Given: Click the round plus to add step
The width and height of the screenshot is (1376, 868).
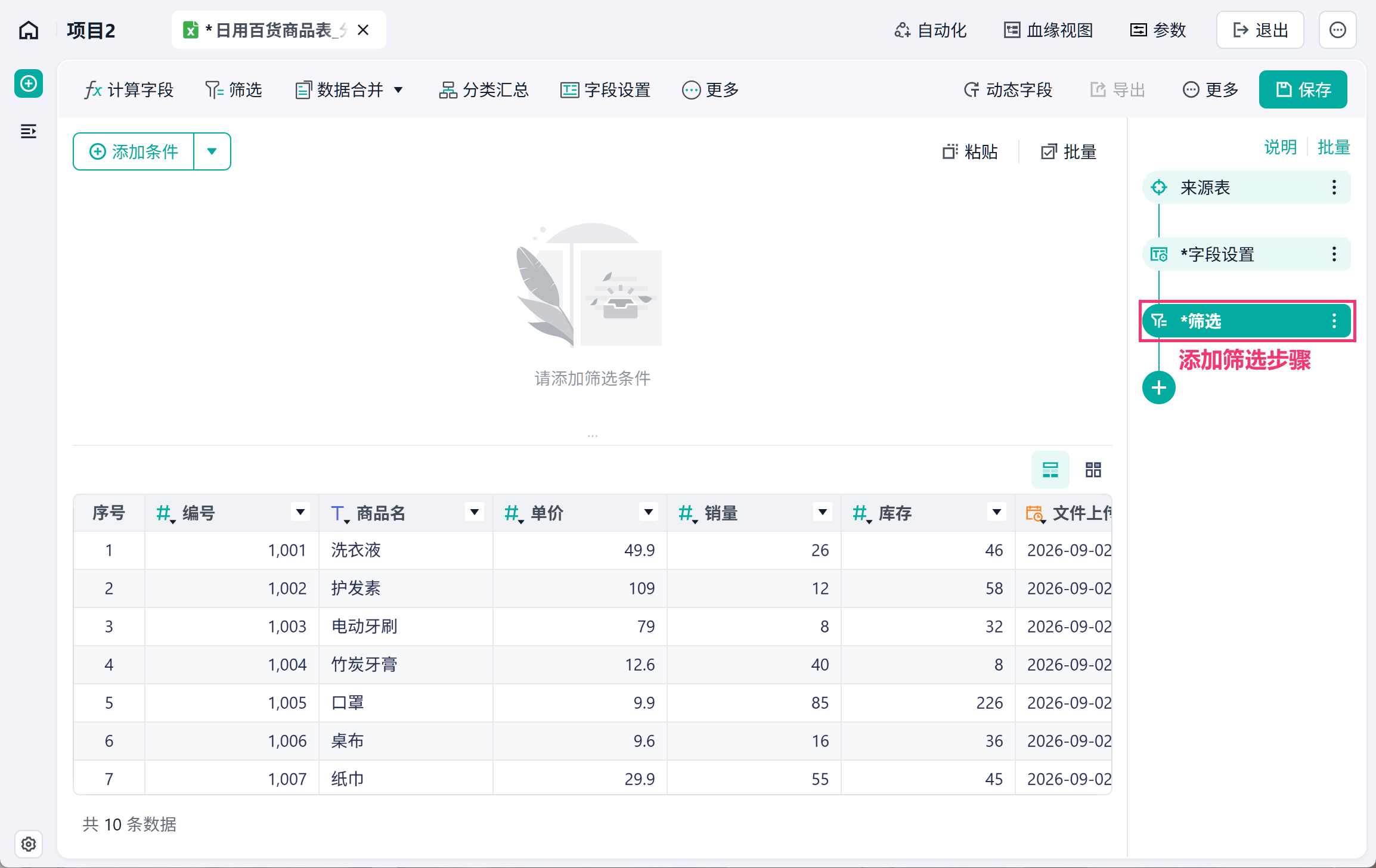Looking at the screenshot, I should pyautogui.click(x=1159, y=388).
